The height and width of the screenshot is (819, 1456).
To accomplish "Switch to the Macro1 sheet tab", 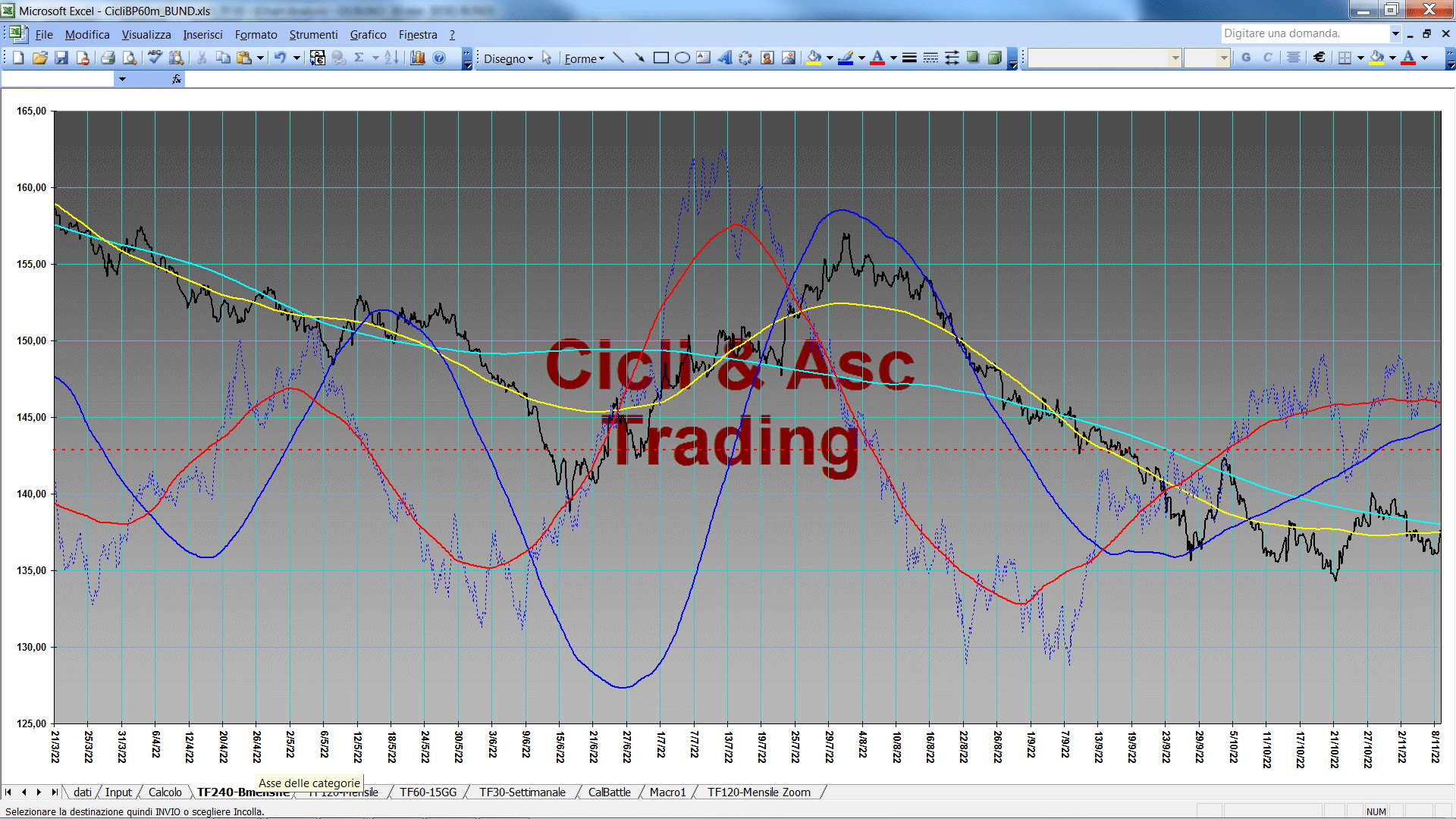I will pyautogui.click(x=667, y=792).
